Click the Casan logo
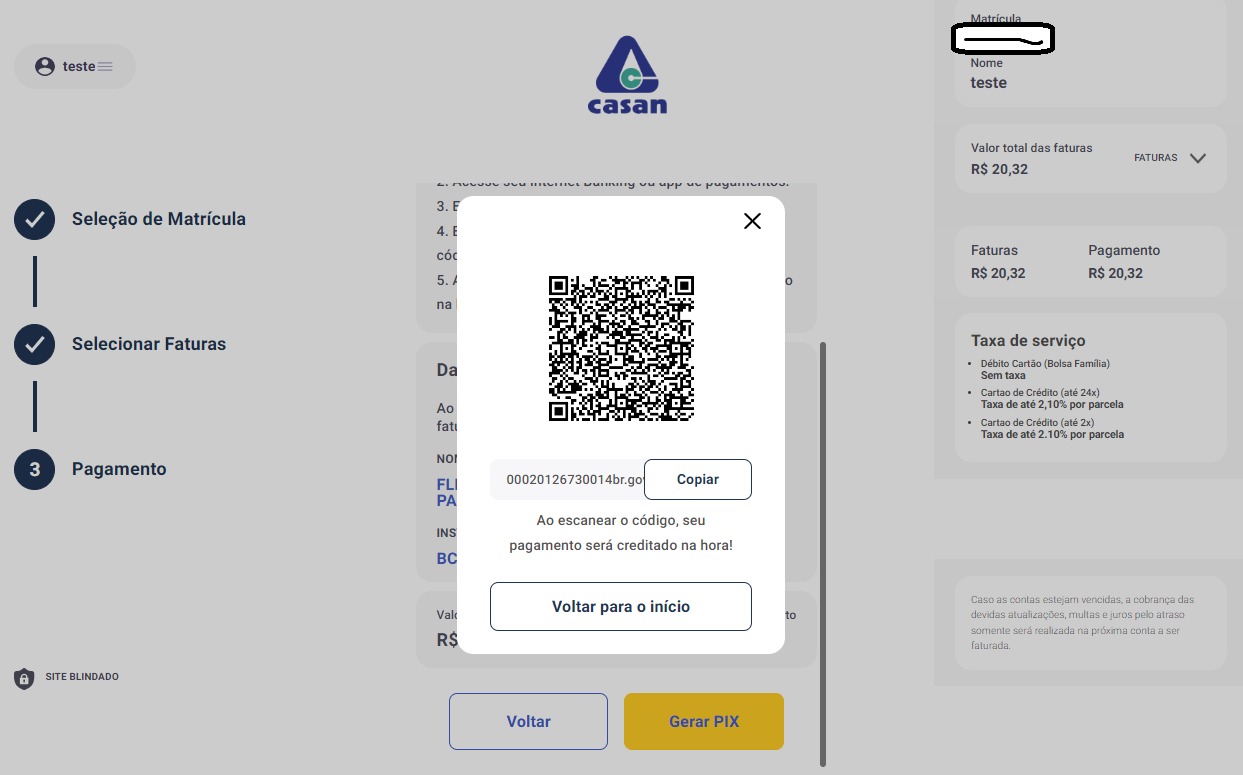Viewport: 1243px width, 775px height. point(627,75)
